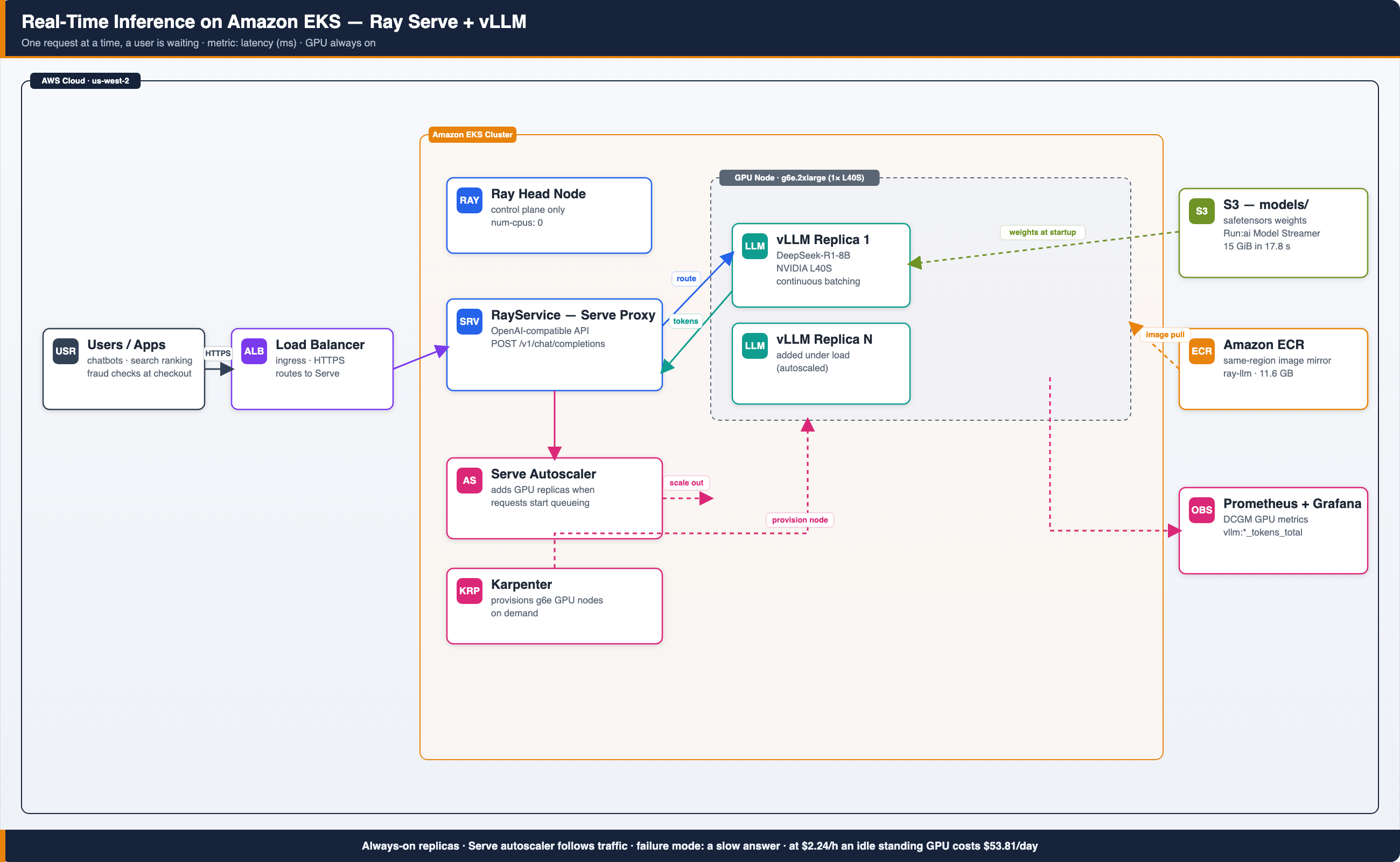
Task: Select the SRV icon on Serve Proxy
Action: [470, 321]
